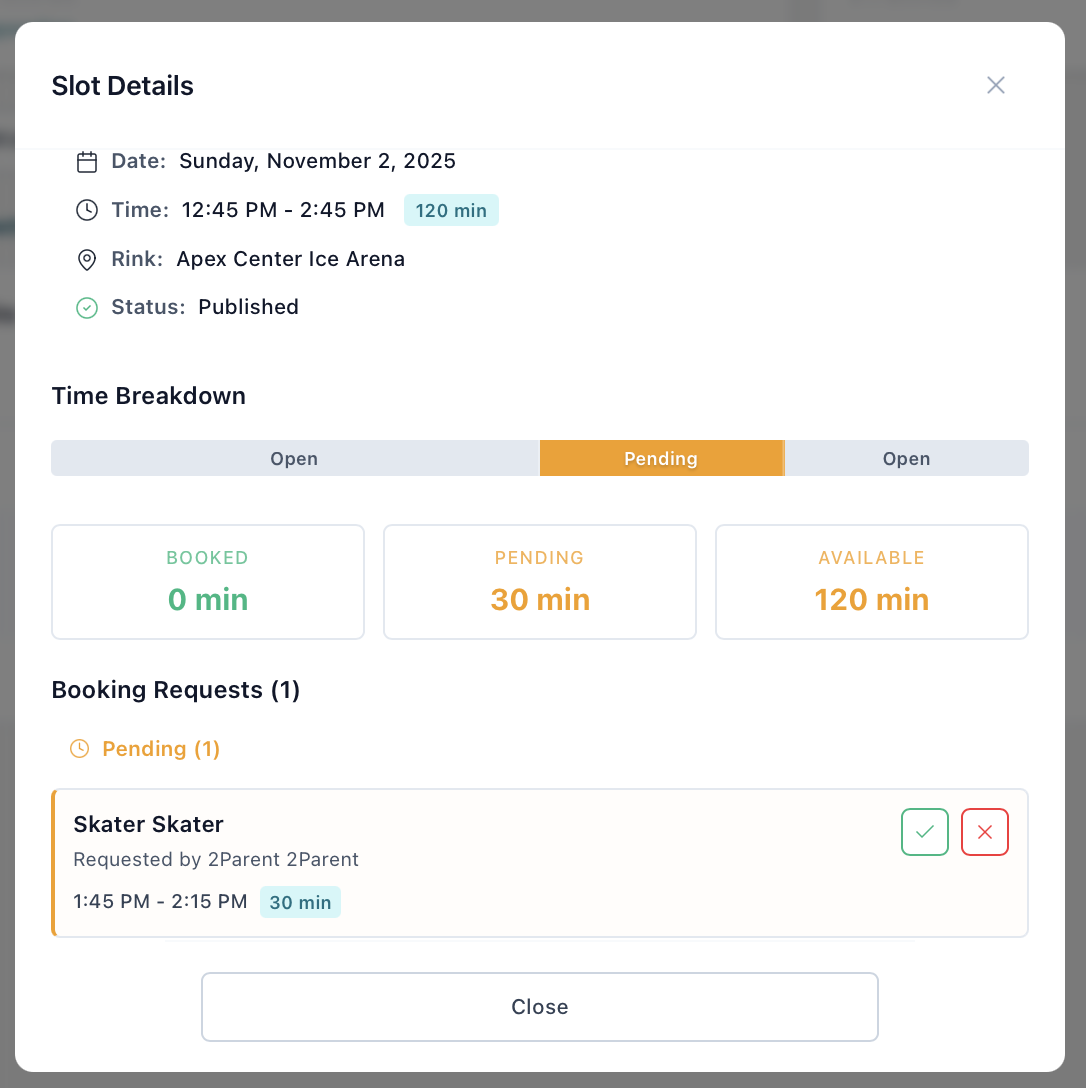Viewport: 1086px width, 1088px height.
Task: Click the Close button
Action: point(540,1007)
